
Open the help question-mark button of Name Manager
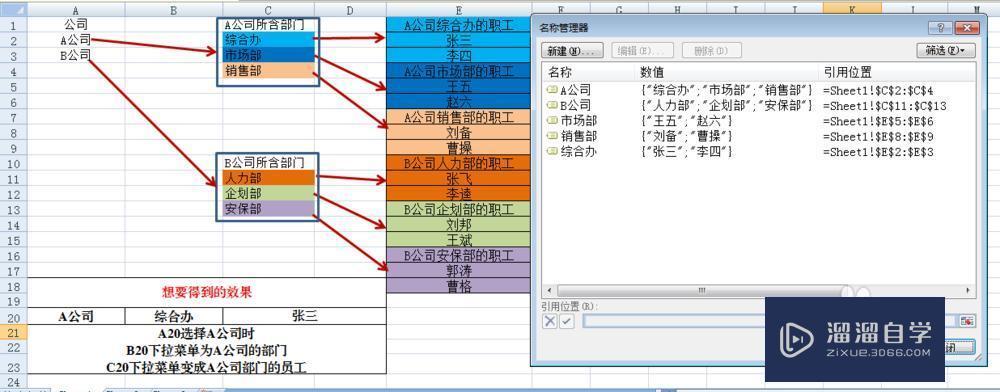coord(941,28)
